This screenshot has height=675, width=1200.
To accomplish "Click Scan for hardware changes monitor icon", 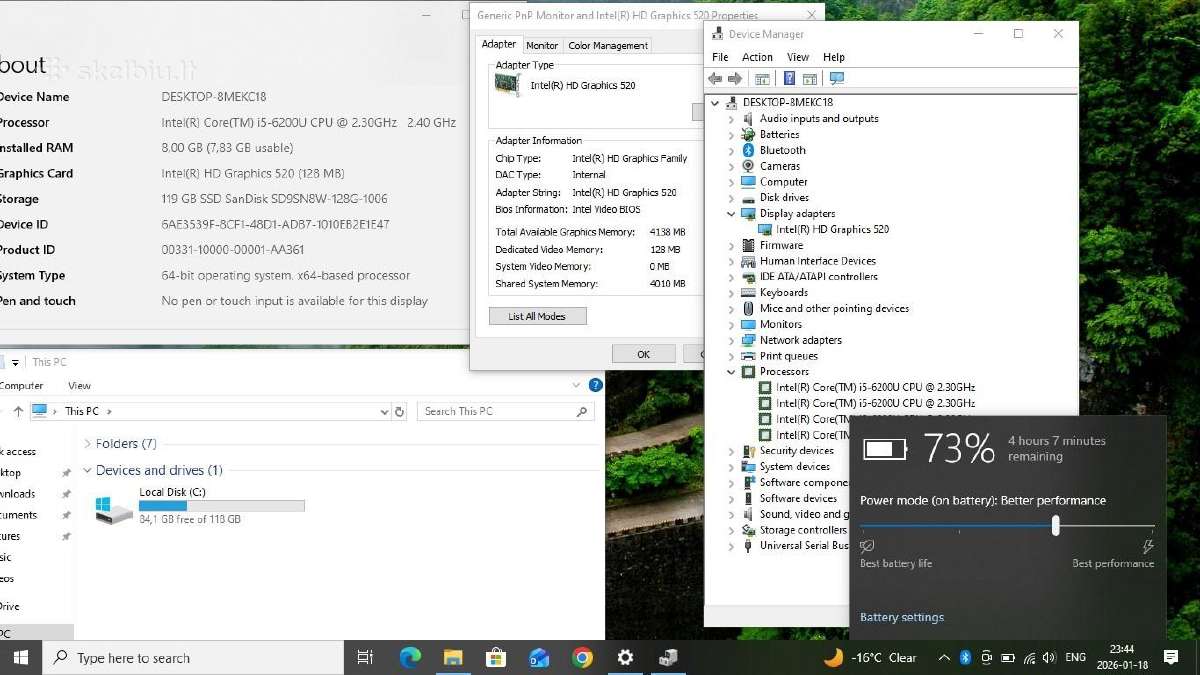I will tap(837, 79).
